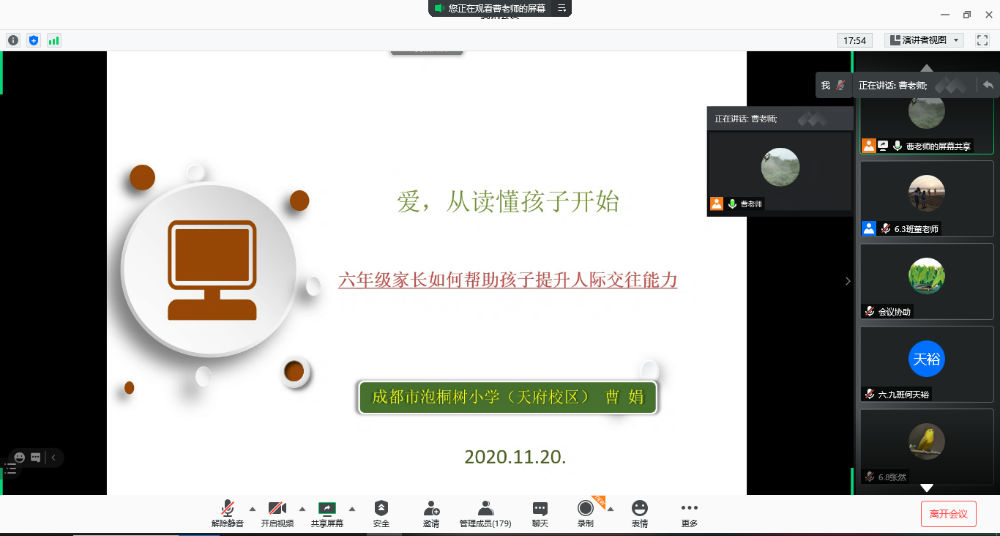Open video options arrow beside 开启视频
Screen dimensions: 1000x536
coord(302,509)
